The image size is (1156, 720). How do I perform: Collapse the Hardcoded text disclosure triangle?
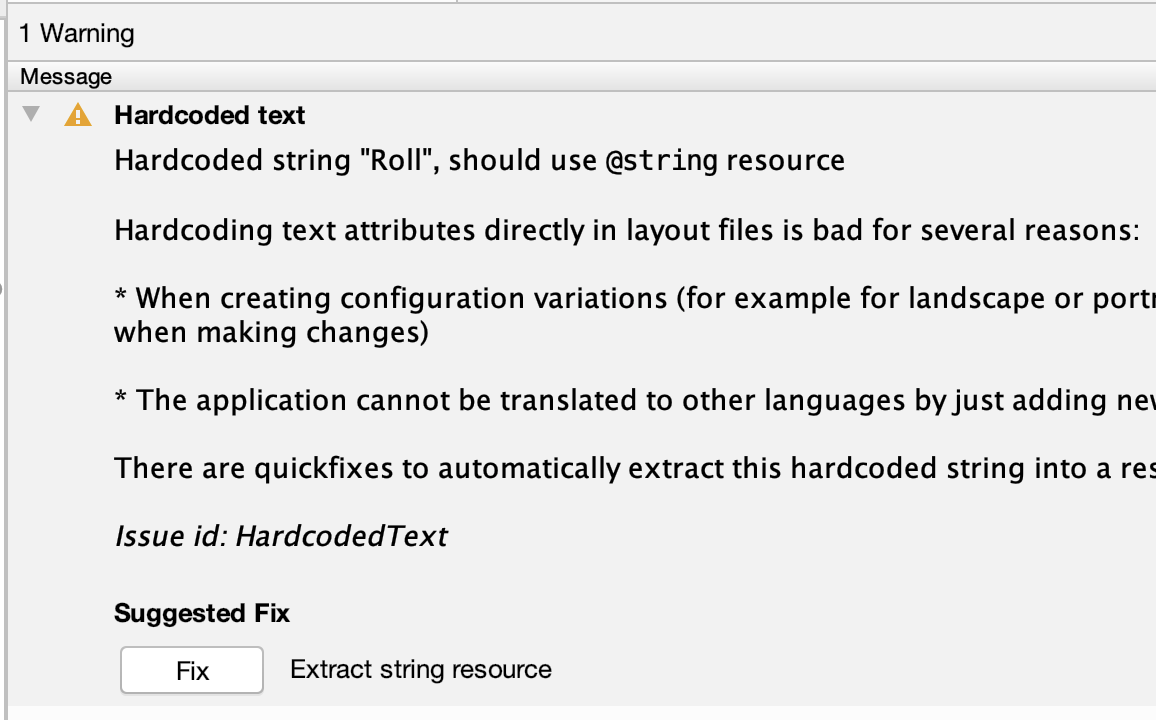coord(32,115)
